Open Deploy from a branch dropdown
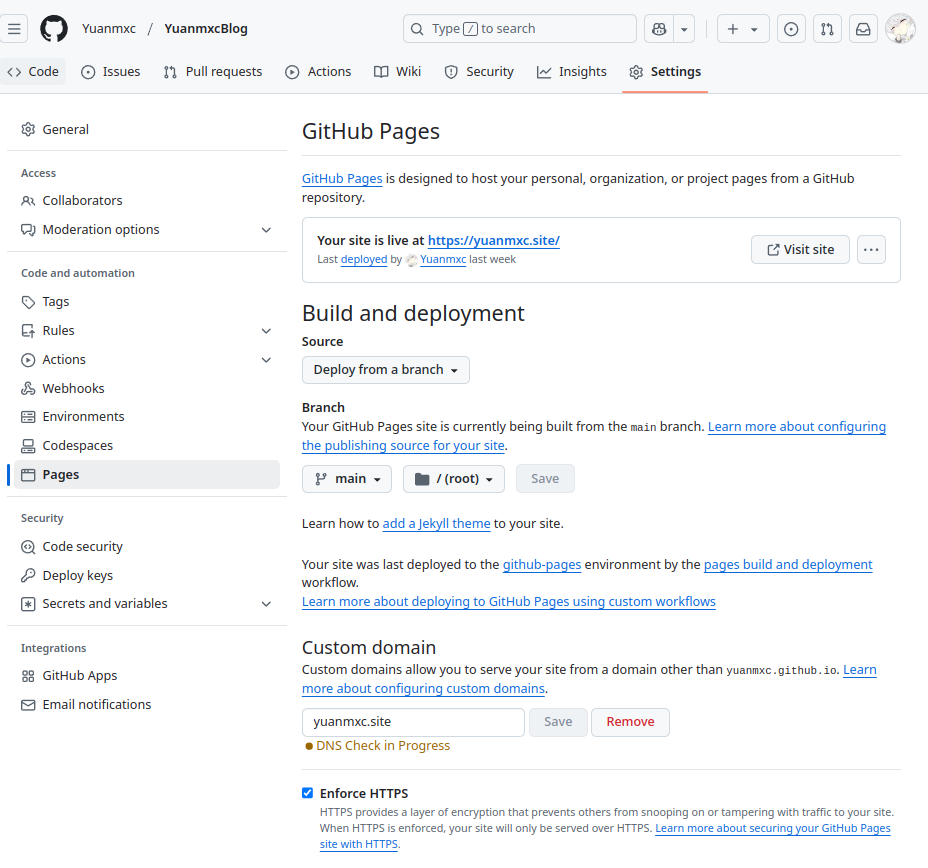928x868 pixels. (386, 370)
